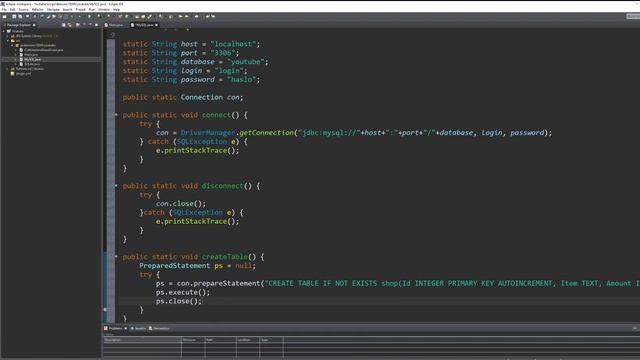Click the New file toolbar icon

[x=4, y=16]
